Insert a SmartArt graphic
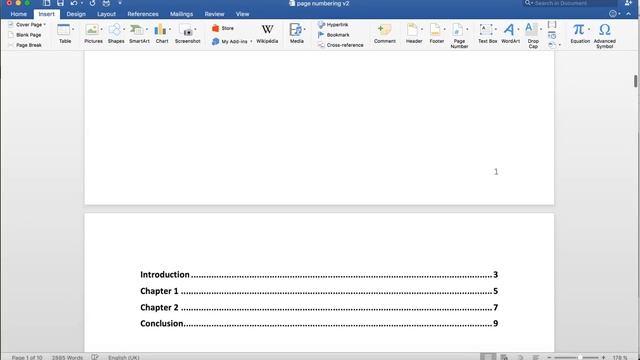 point(139,33)
